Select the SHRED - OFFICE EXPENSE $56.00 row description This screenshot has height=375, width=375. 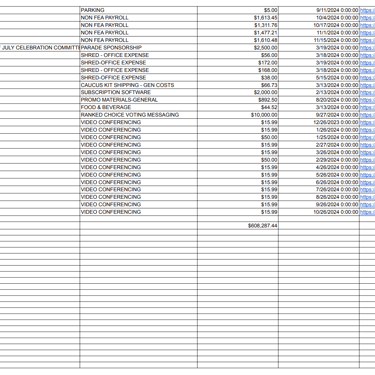pos(138,55)
